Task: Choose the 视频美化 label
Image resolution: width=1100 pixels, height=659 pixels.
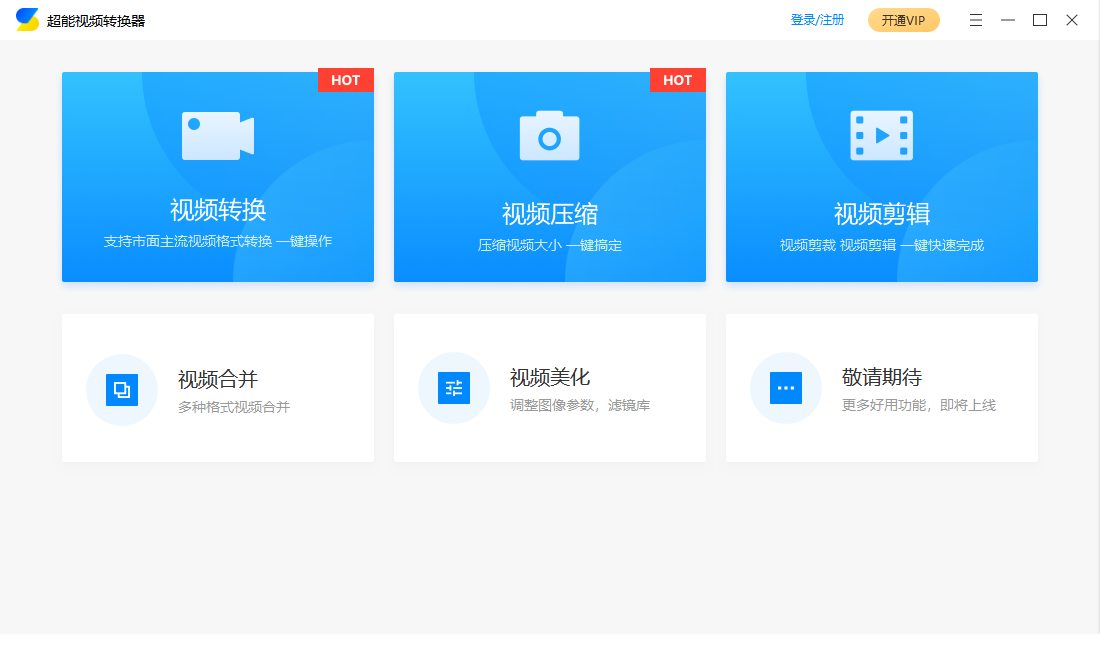Action: (550, 377)
